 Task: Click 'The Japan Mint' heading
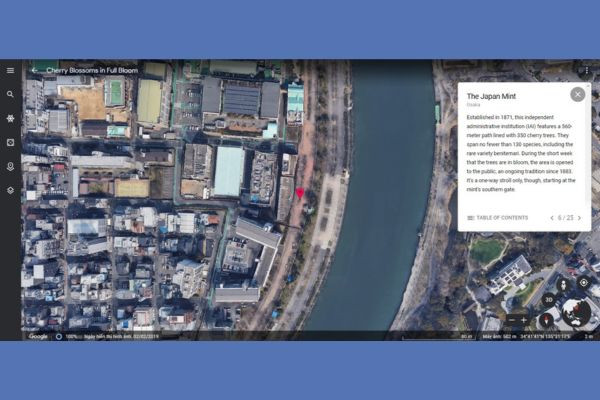[x=491, y=96]
